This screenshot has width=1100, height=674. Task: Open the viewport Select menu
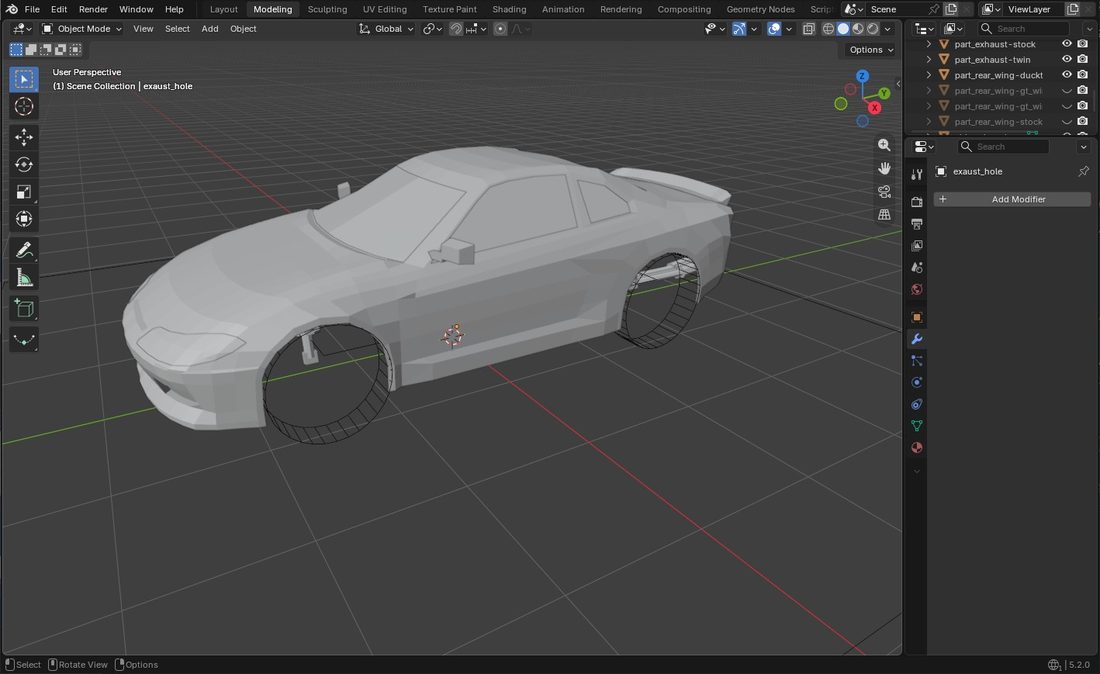[177, 29]
